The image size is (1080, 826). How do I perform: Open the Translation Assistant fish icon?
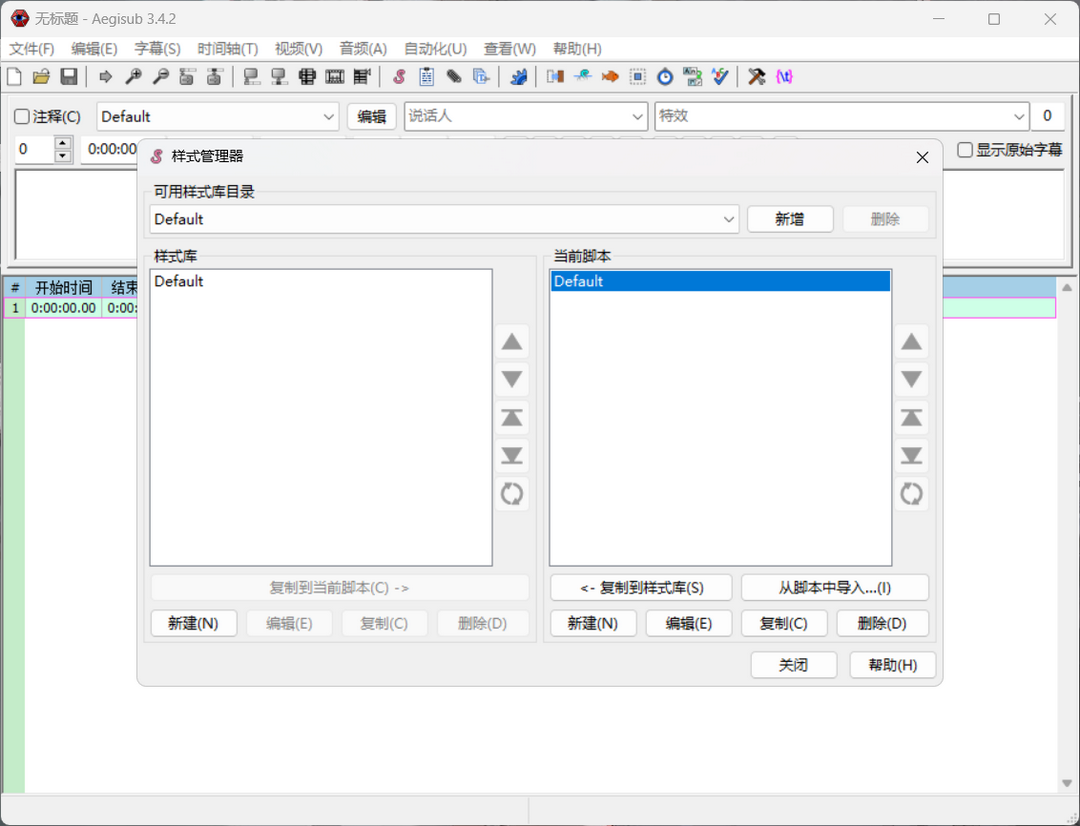[x=610, y=76]
